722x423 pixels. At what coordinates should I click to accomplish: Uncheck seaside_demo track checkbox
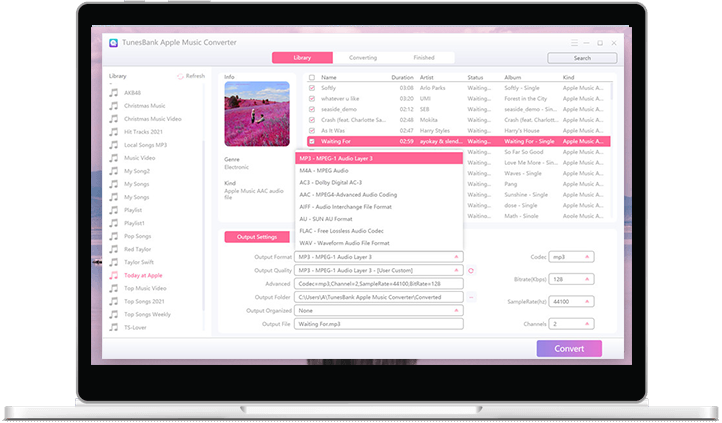pos(312,110)
